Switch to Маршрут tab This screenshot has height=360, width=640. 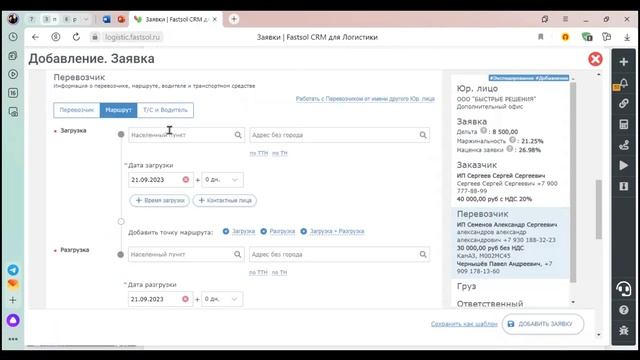tap(118, 110)
